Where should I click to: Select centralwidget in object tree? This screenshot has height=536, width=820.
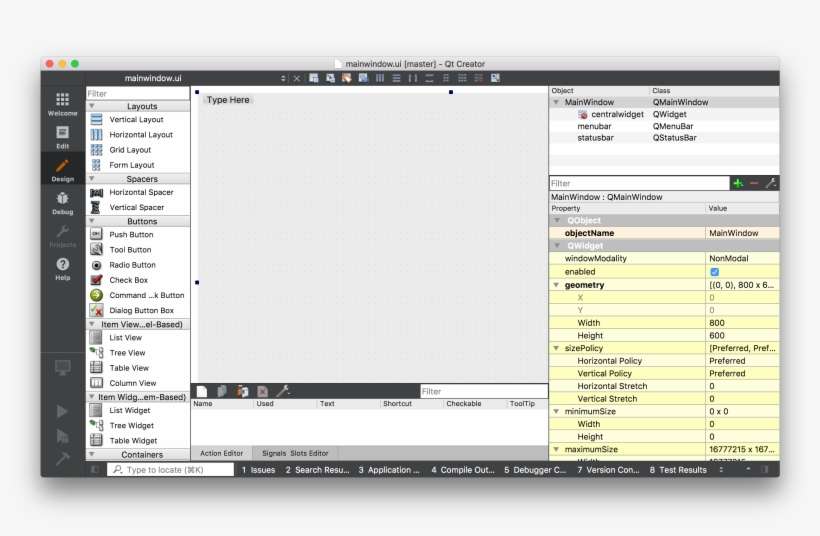click(617, 114)
